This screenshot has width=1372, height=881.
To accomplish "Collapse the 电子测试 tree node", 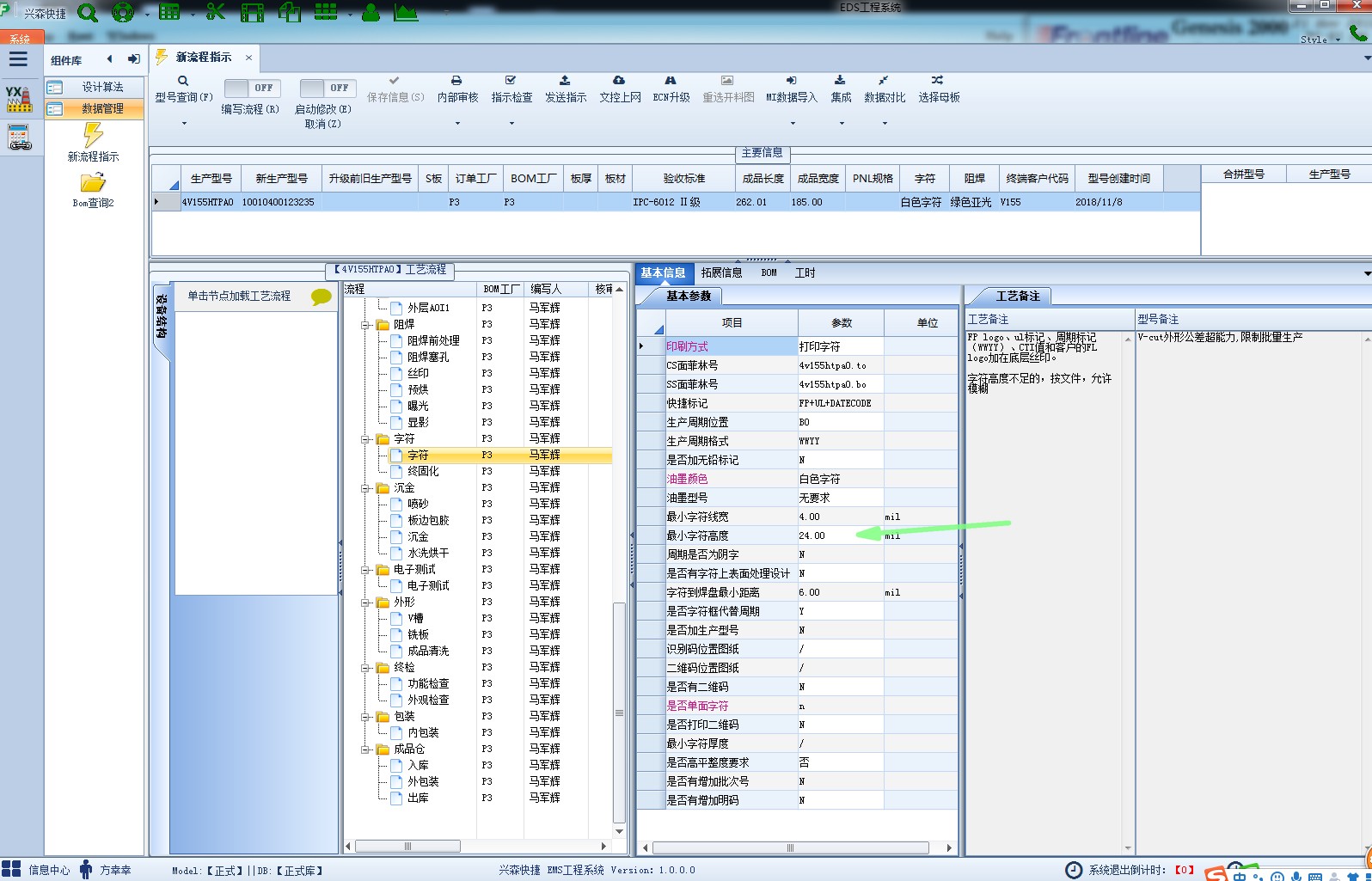I will coord(365,570).
